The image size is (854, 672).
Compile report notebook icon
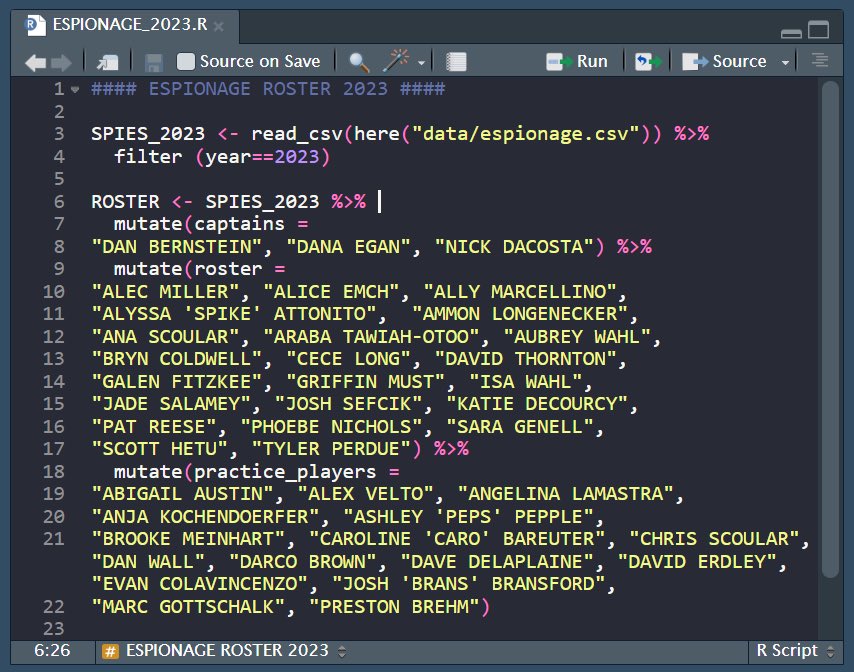click(x=456, y=62)
